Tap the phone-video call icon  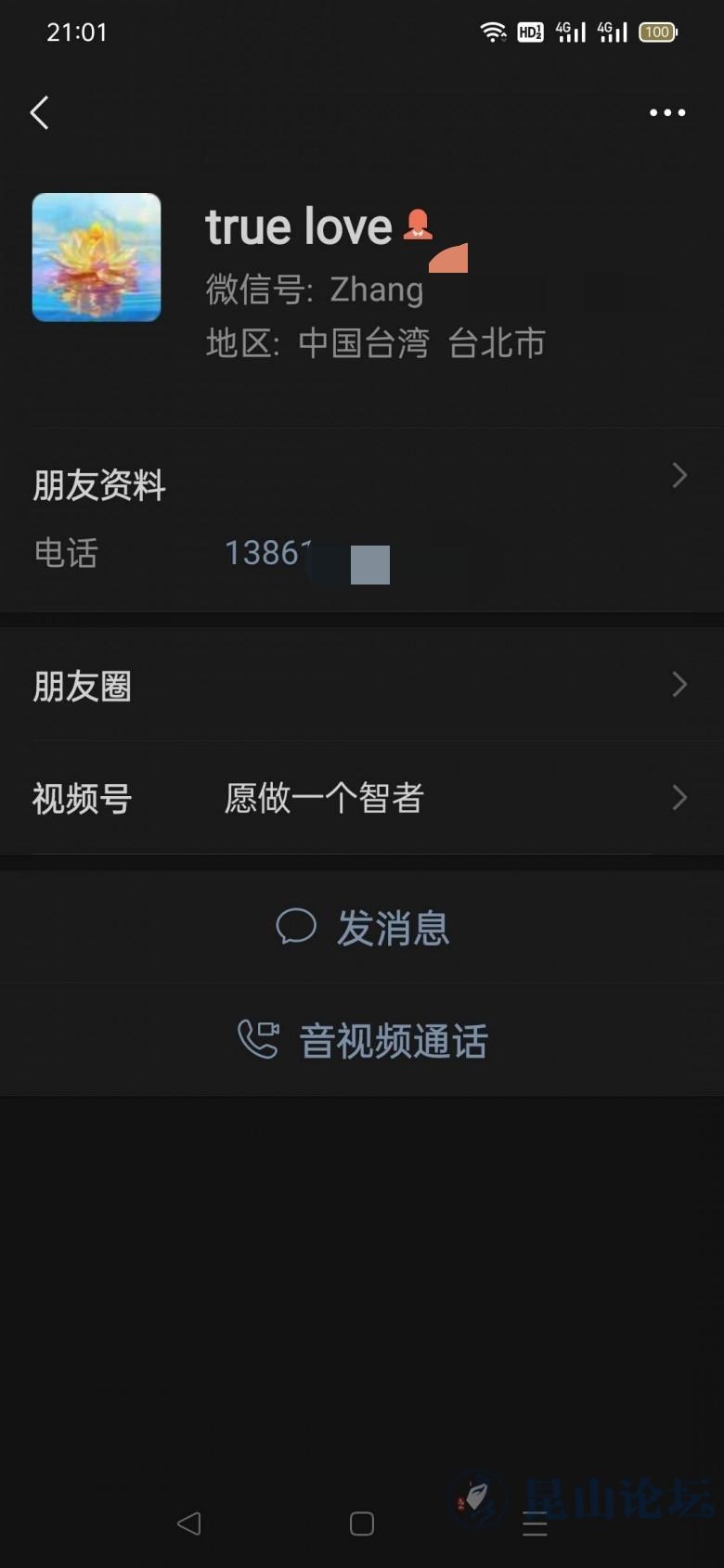(258, 1040)
